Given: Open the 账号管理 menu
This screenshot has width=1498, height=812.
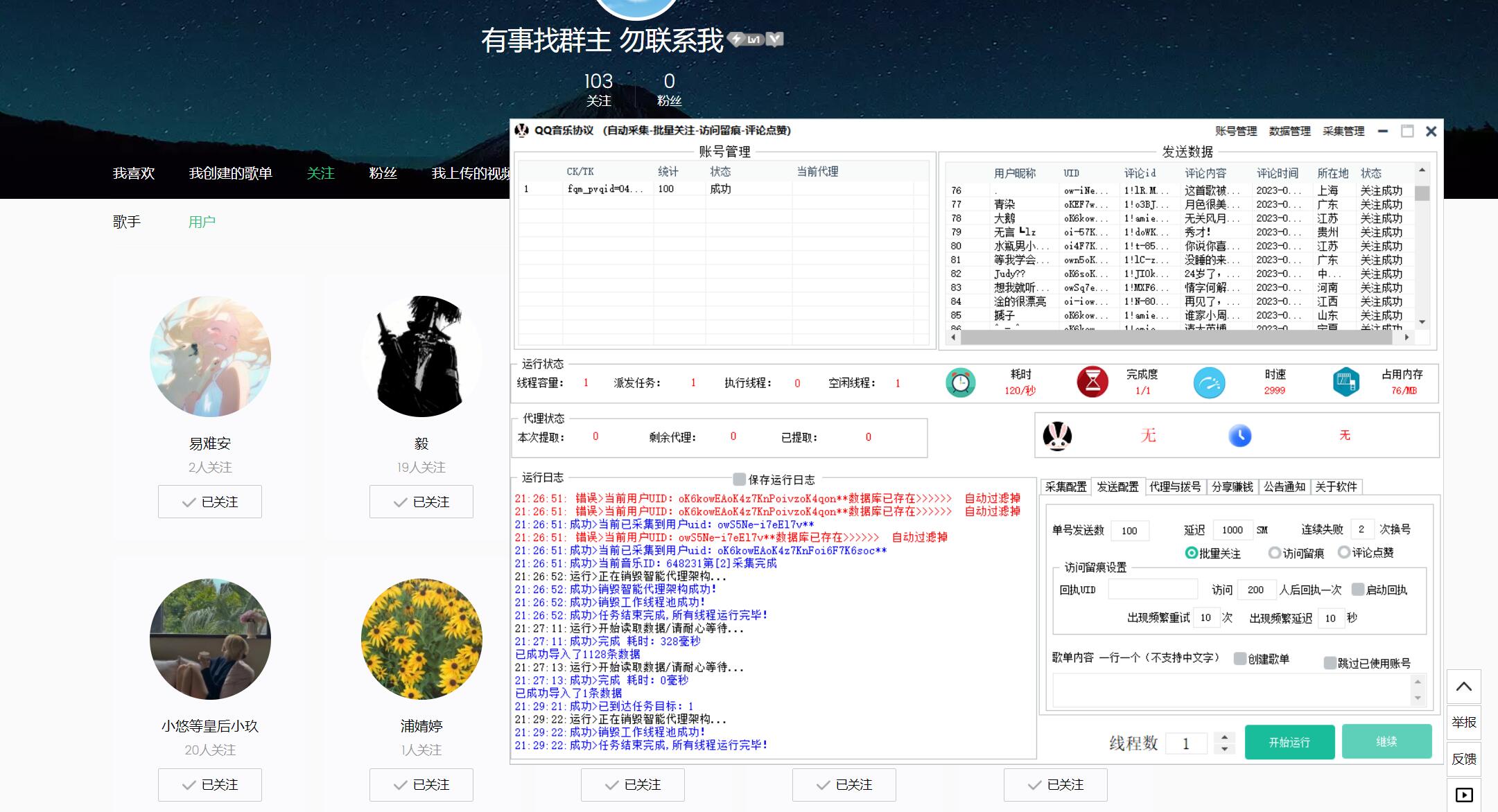Looking at the screenshot, I should (x=1235, y=131).
